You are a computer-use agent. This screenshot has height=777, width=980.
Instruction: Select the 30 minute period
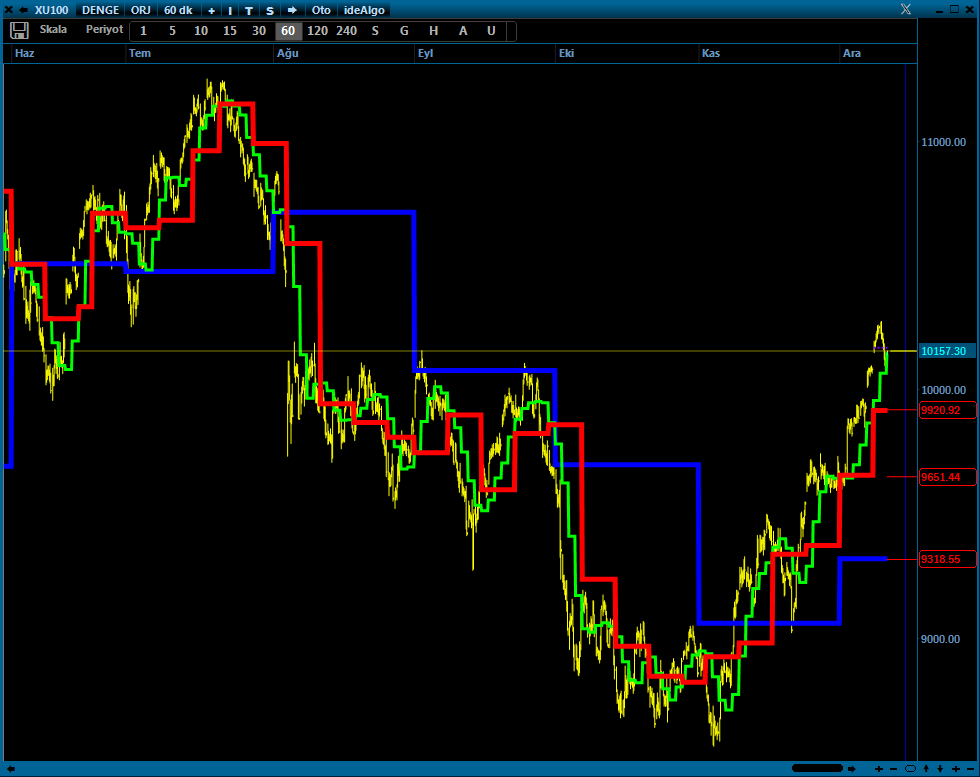(x=259, y=31)
